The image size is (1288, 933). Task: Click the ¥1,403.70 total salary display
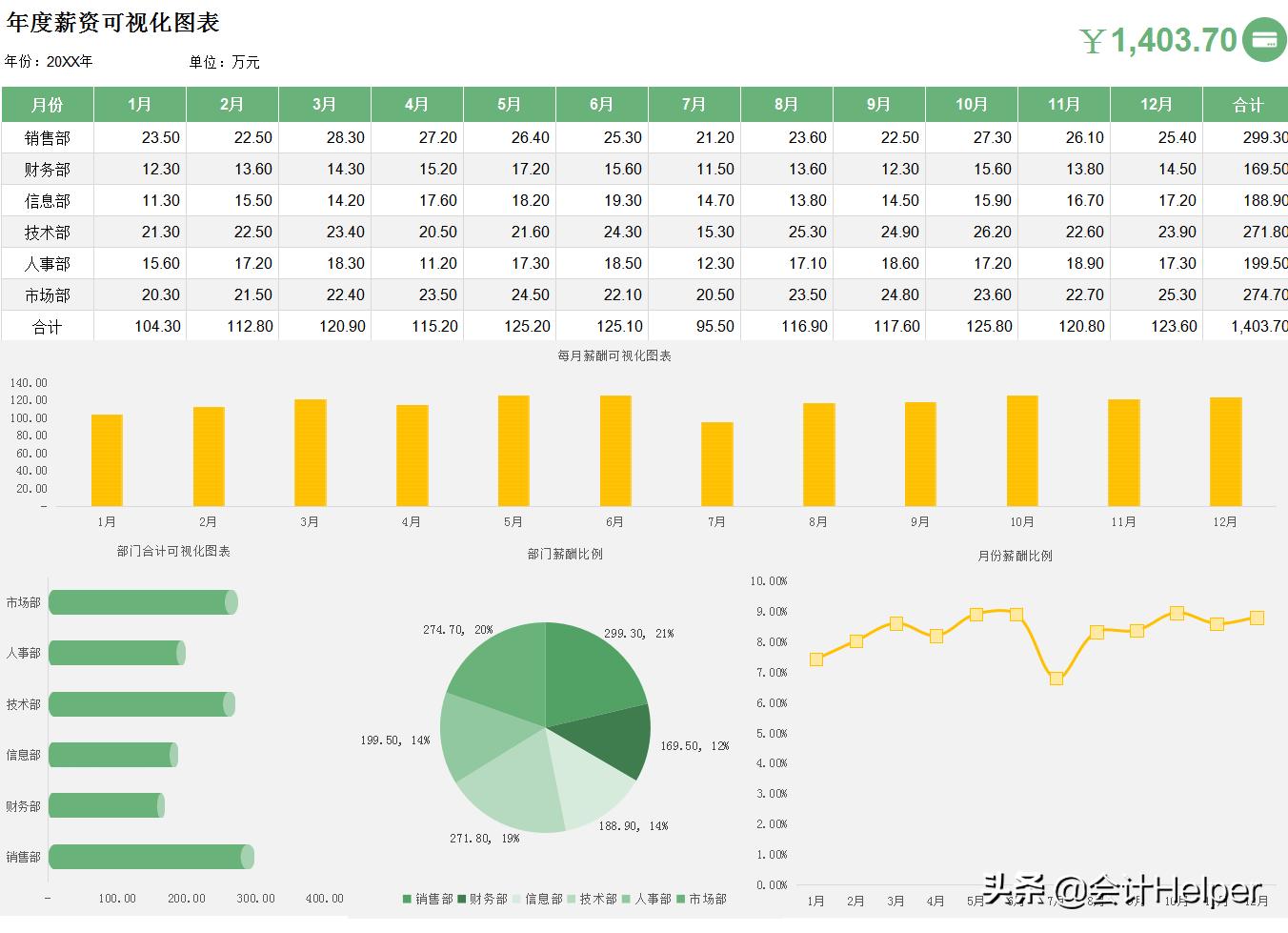(x=1157, y=40)
